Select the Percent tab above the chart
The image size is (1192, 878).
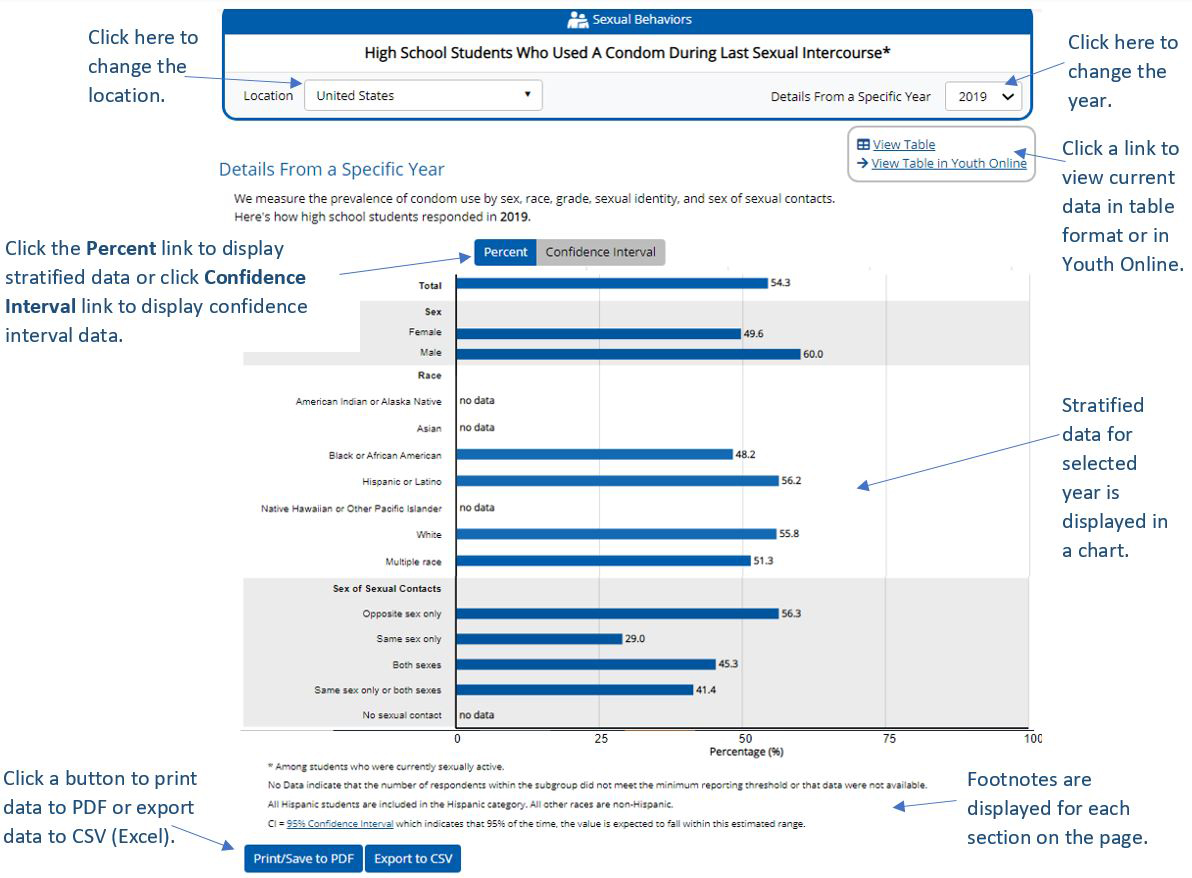[x=505, y=252]
